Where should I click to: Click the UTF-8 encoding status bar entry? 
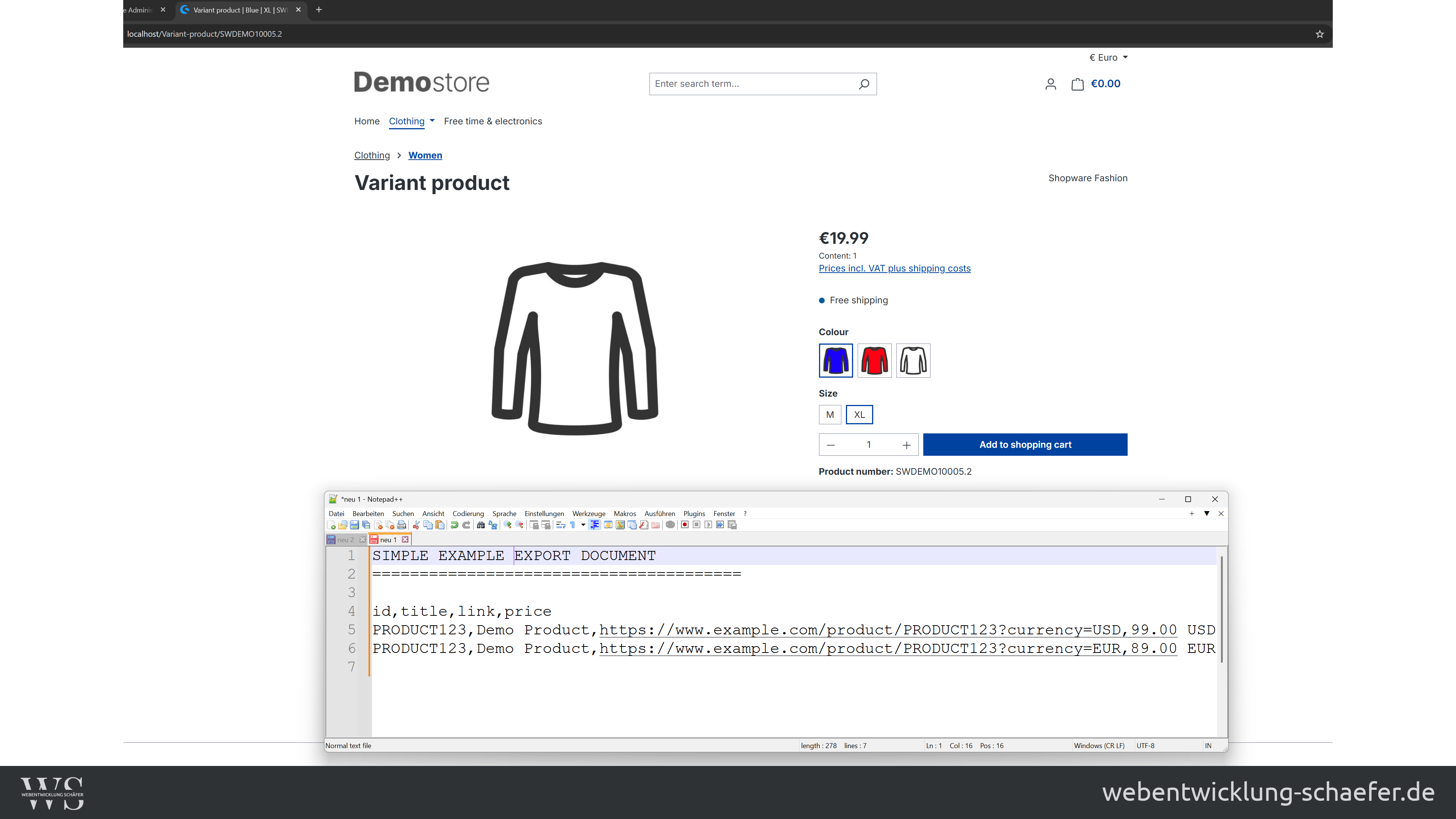tap(1145, 745)
